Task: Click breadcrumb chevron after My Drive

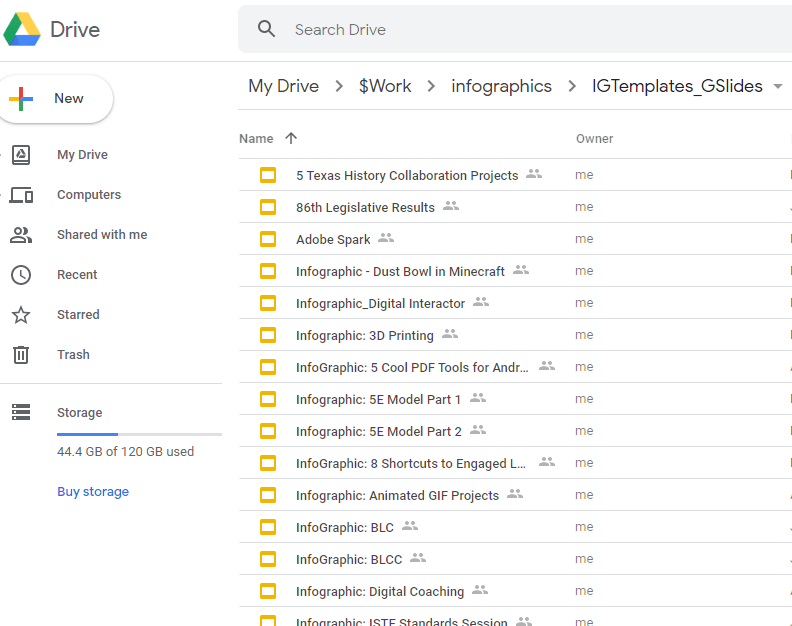Action: pos(339,86)
